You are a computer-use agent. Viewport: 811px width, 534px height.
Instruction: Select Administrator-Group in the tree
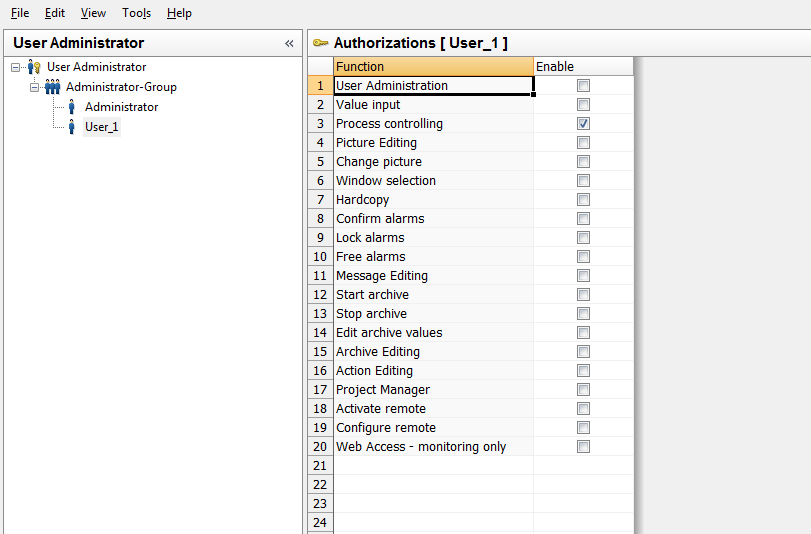121,87
